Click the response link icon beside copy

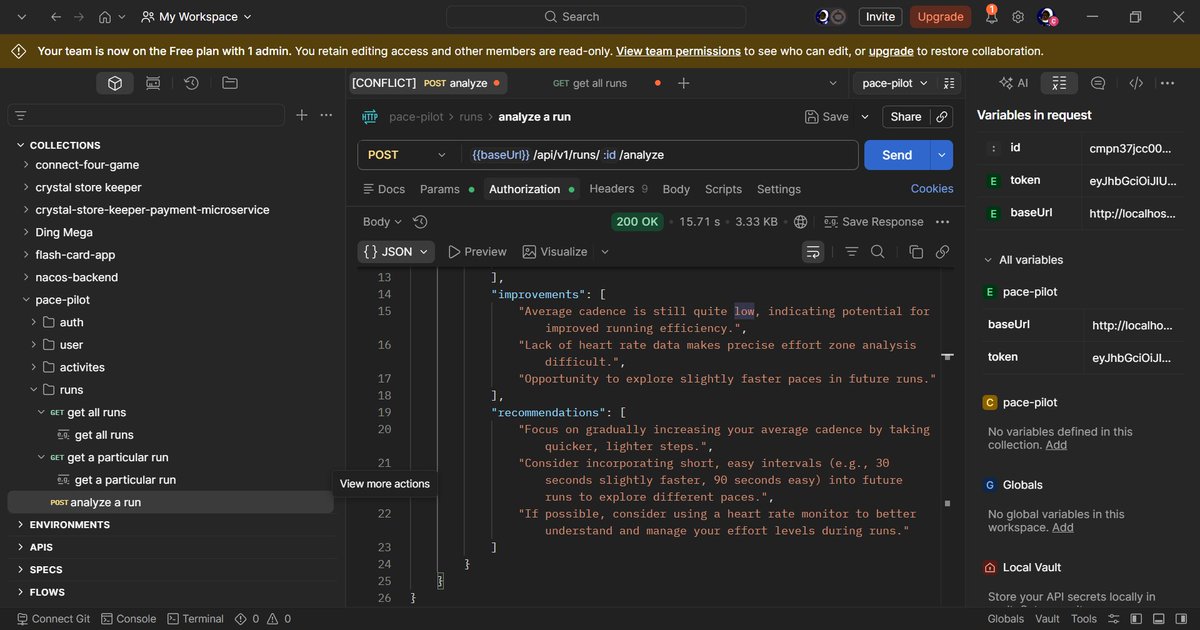pyautogui.click(x=941, y=252)
